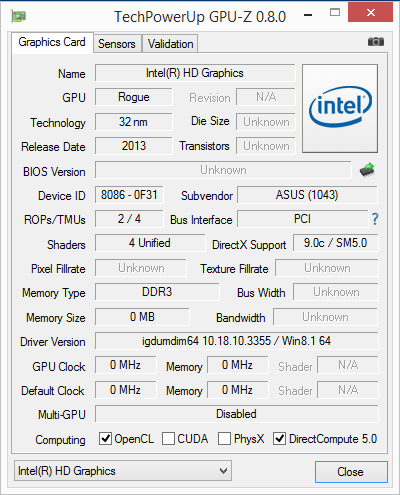Click the Memory Size field 0 MB
Viewport: 400px width, 495px height.
coord(142,316)
